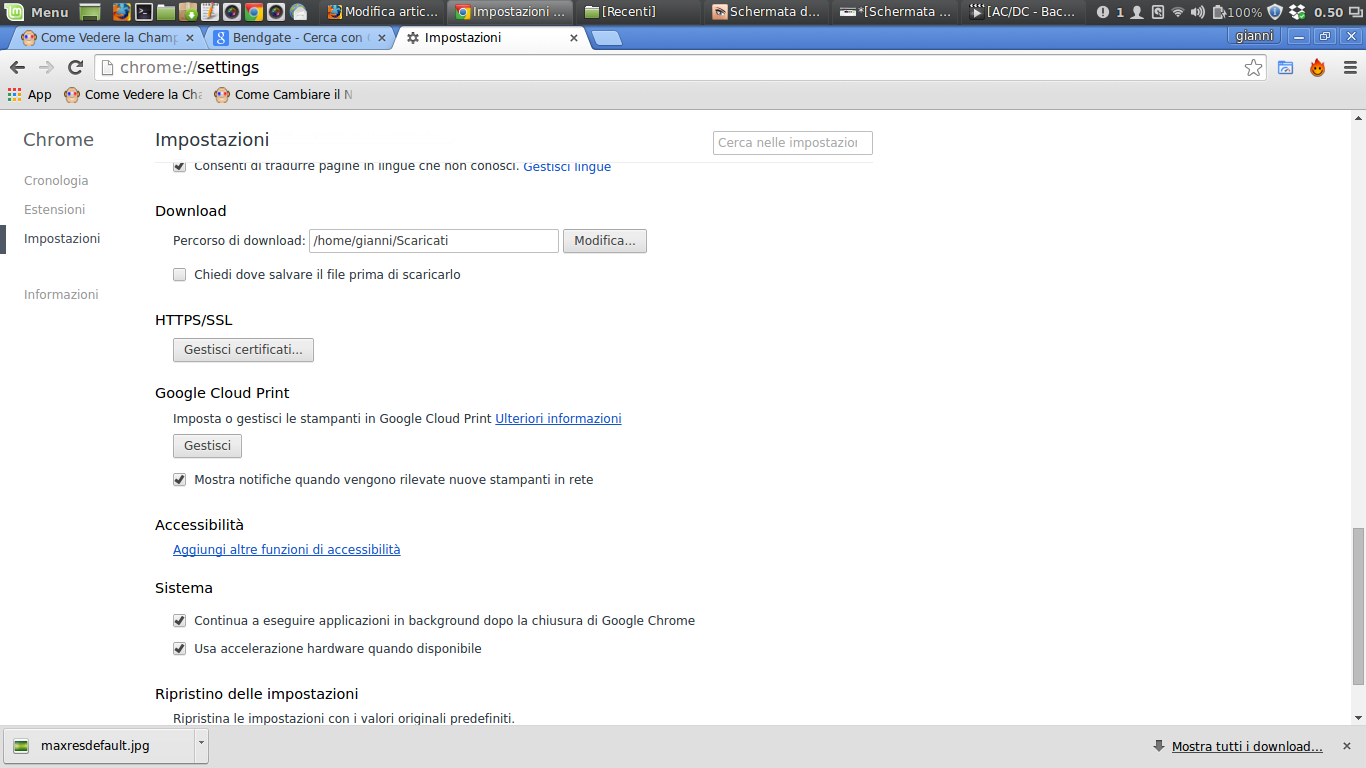Launch the terminal from the panel
This screenshot has width=1366, height=768.
click(x=144, y=12)
